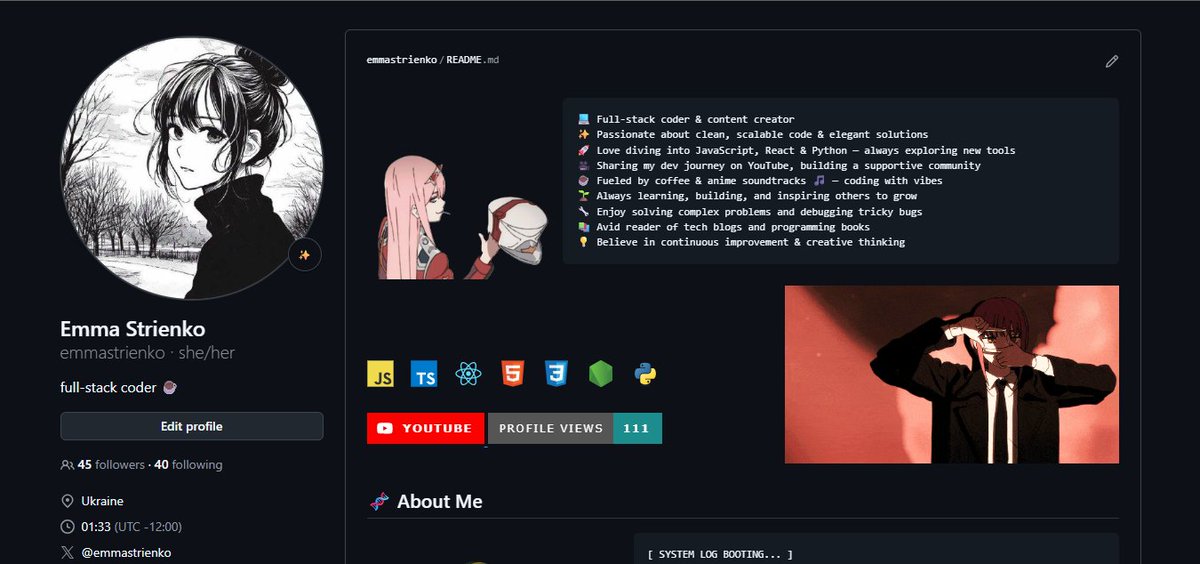This screenshot has width=1200, height=564.
Task: Open the sparkle status badge on avatar
Action: point(305,255)
